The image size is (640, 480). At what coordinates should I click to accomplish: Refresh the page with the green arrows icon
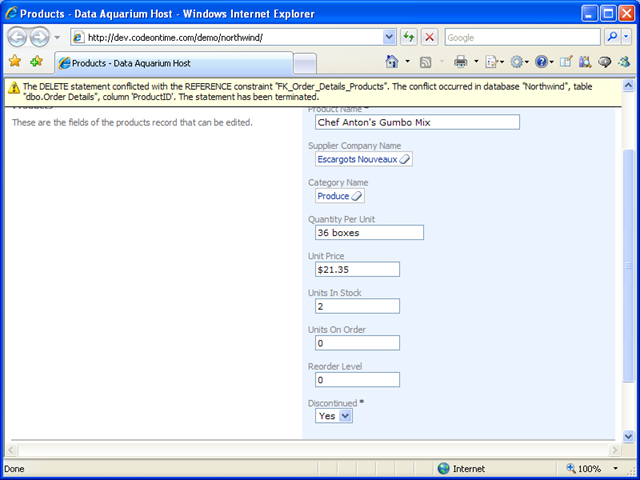(x=408, y=38)
